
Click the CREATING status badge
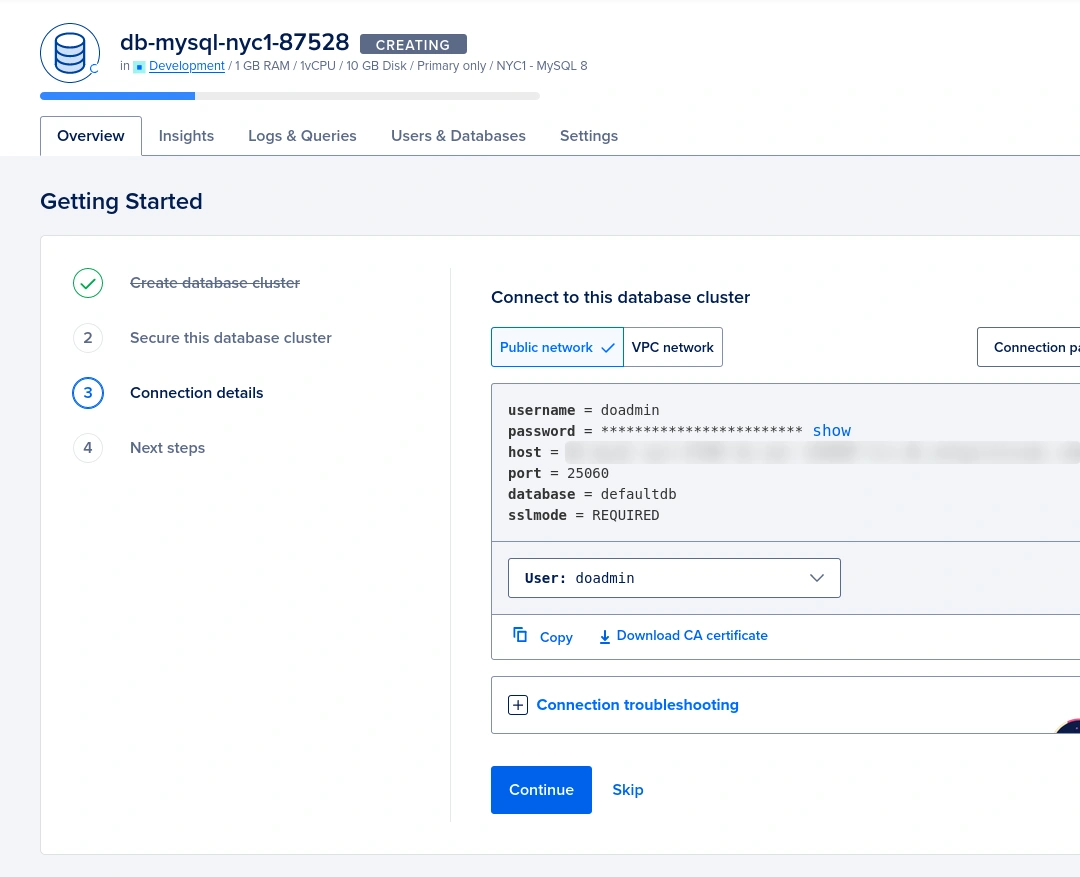pos(413,45)
